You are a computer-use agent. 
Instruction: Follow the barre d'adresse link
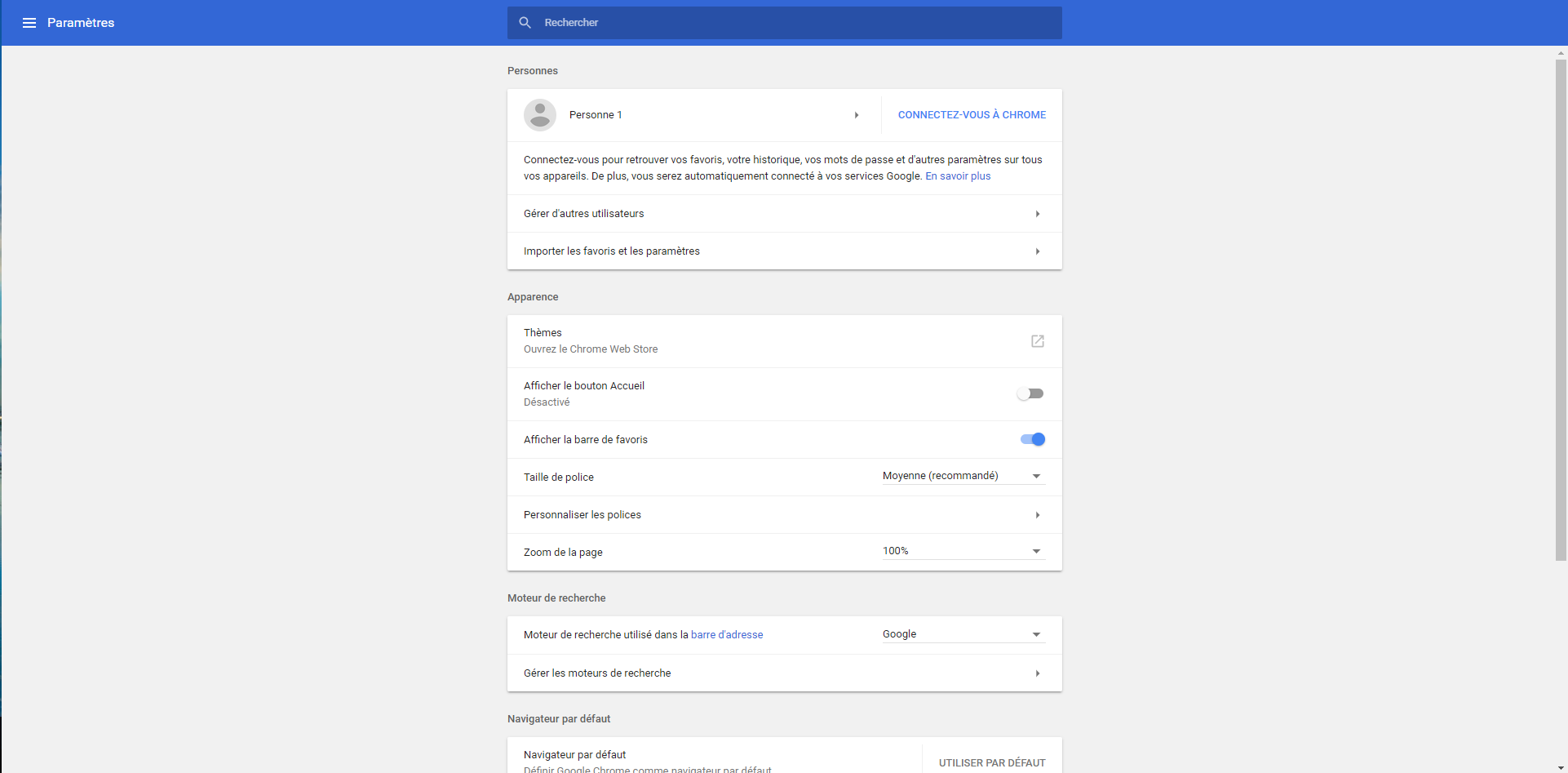(727, 635)
